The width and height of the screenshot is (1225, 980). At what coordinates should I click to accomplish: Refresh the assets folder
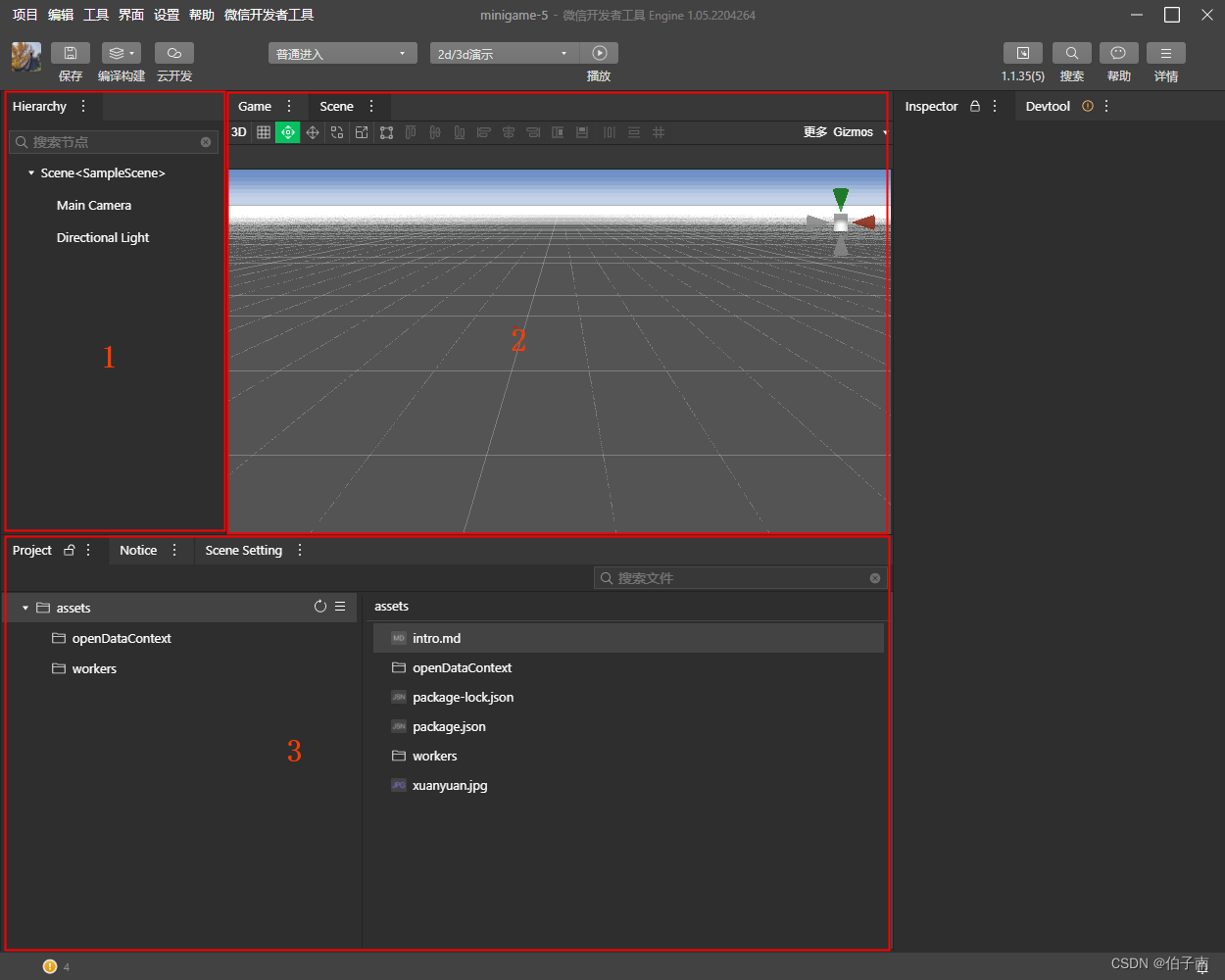pos(320,607)
